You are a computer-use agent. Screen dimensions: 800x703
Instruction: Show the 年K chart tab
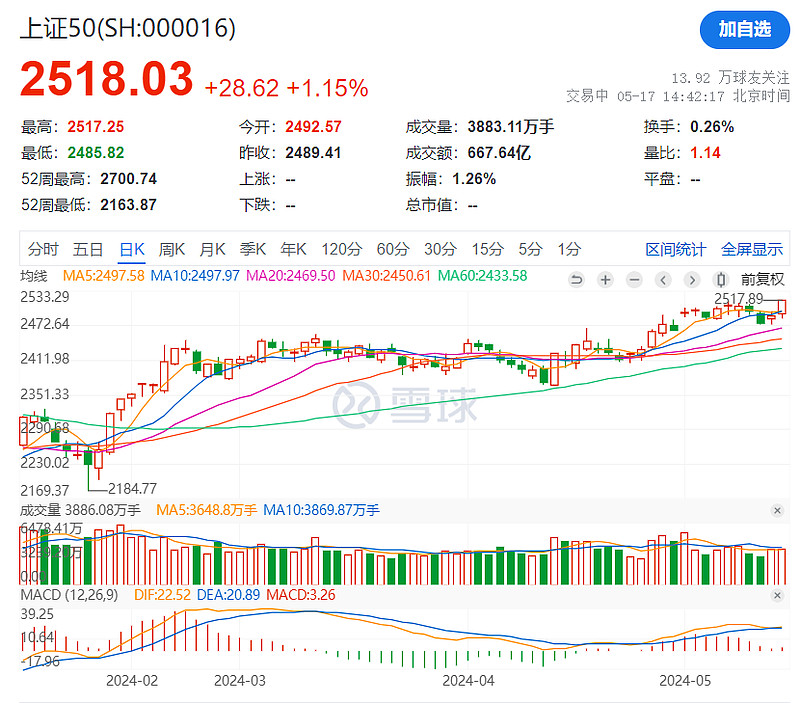pyautogui.click(x=293, y=249)
